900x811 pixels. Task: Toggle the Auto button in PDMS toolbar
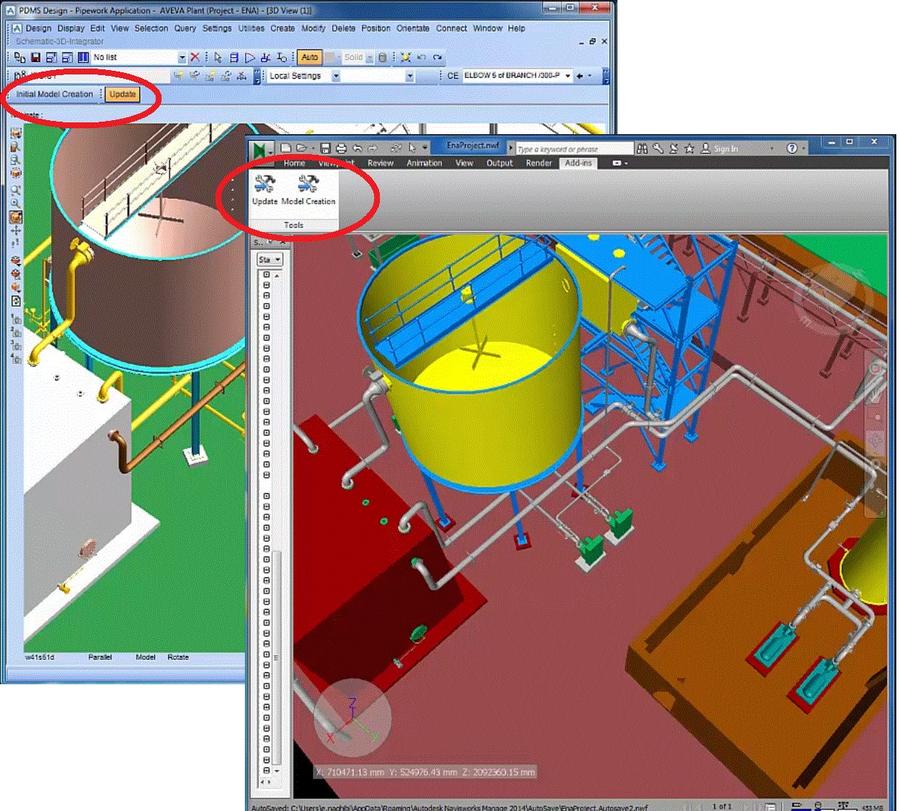tap(309, 57)
